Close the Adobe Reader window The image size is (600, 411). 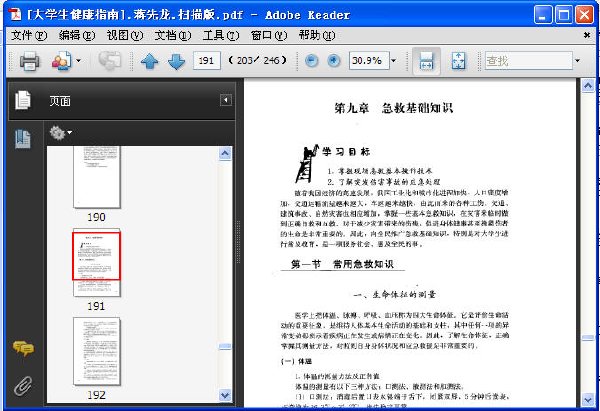584,15
